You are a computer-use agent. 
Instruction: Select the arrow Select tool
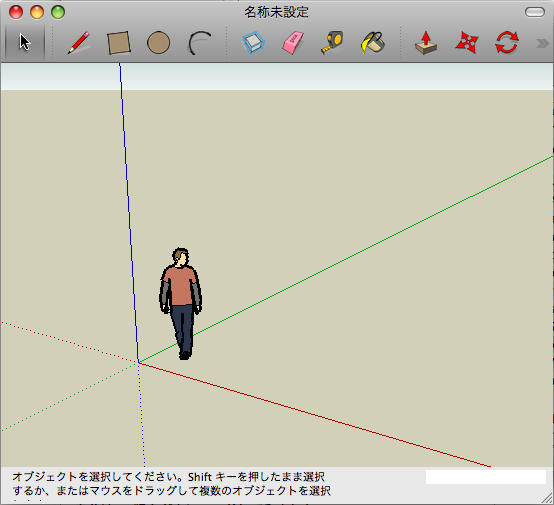(25, 42)
